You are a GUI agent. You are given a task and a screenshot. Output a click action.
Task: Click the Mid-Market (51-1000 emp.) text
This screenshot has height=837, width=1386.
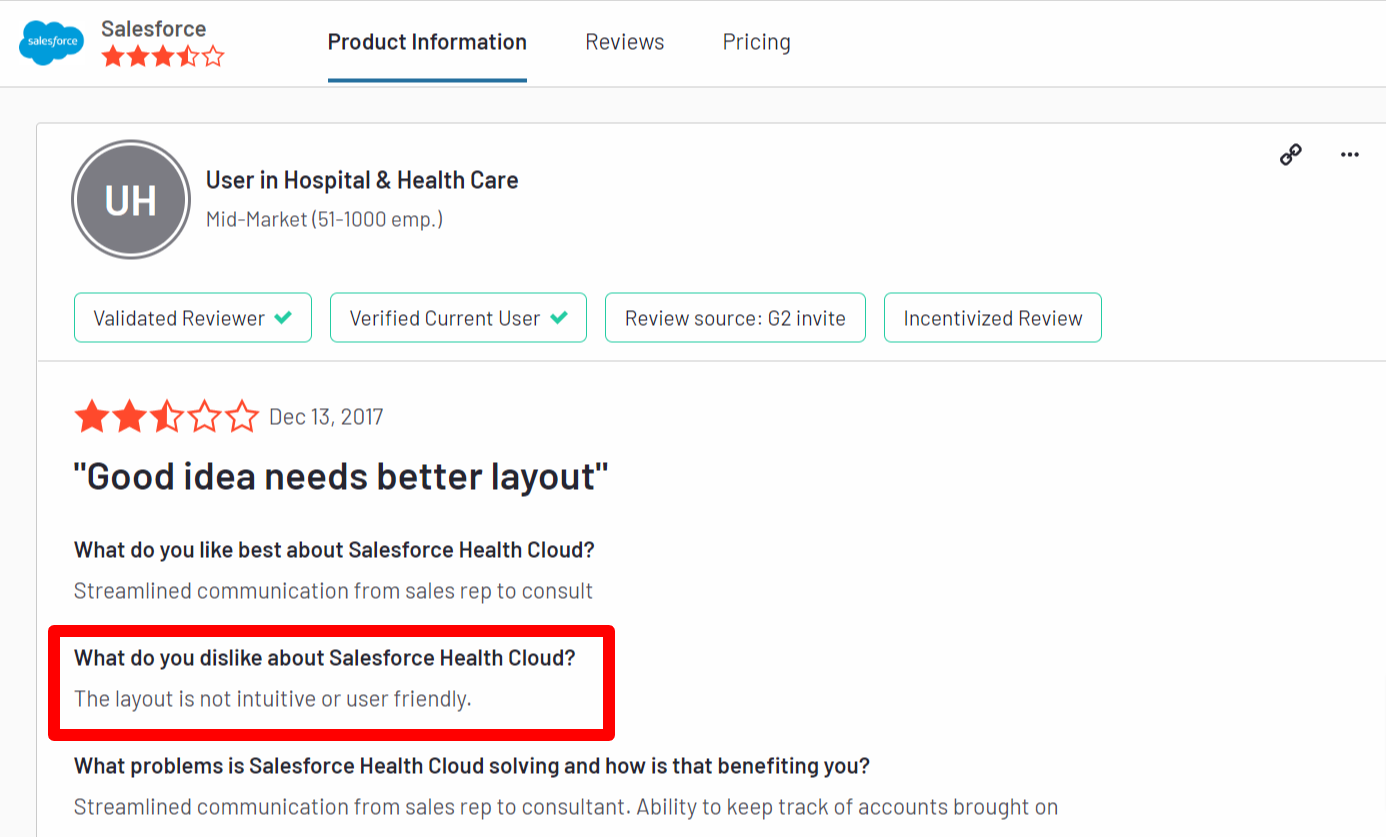(324, 219)
